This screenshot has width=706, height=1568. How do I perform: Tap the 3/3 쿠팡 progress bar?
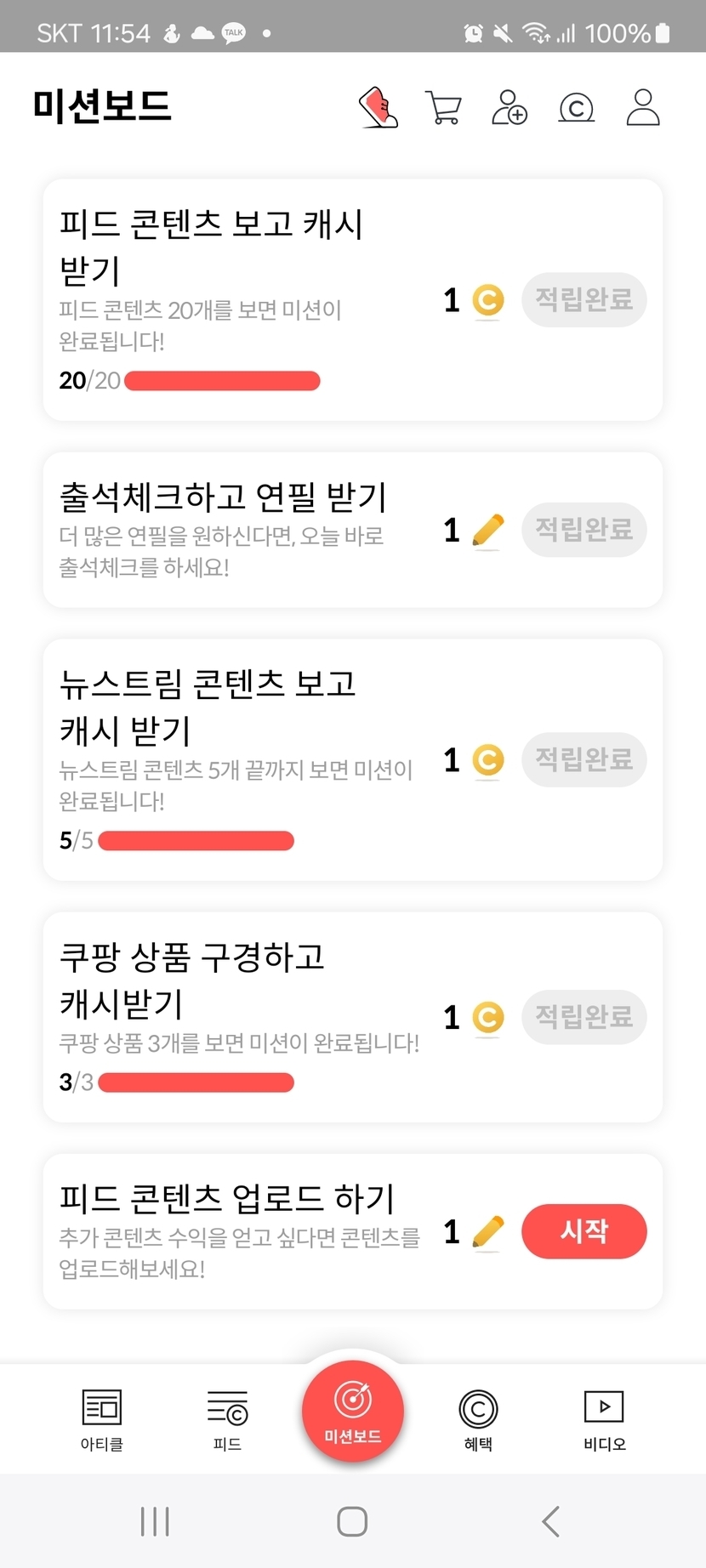pos(196,1082)
